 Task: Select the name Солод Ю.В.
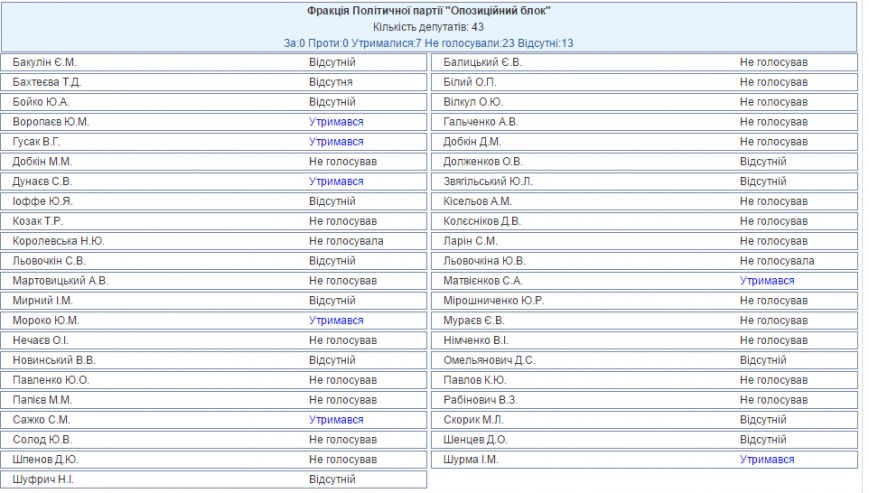point(42,440)
